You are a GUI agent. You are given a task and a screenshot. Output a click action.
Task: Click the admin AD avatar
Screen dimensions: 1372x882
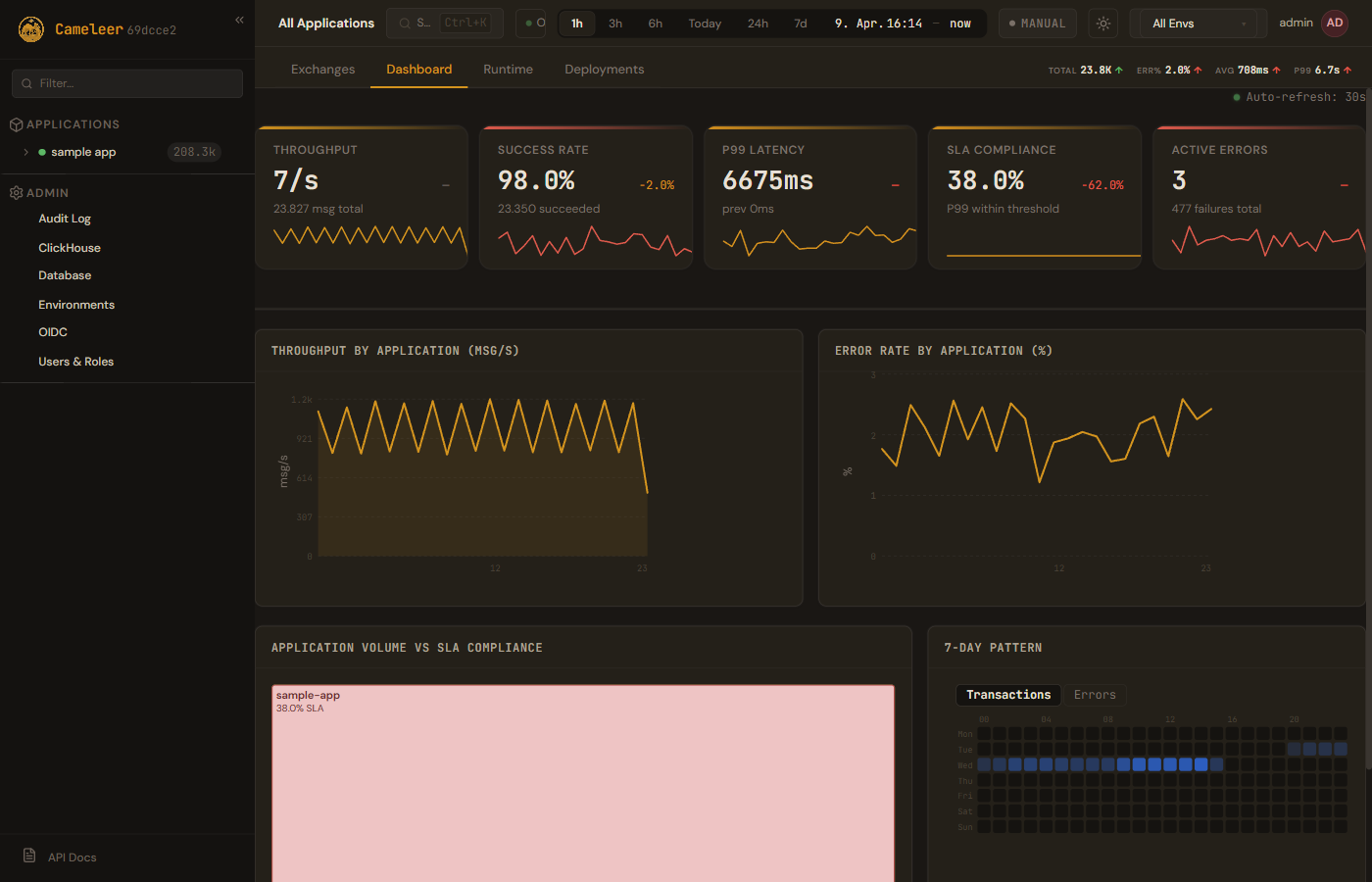coord(1334,24)
